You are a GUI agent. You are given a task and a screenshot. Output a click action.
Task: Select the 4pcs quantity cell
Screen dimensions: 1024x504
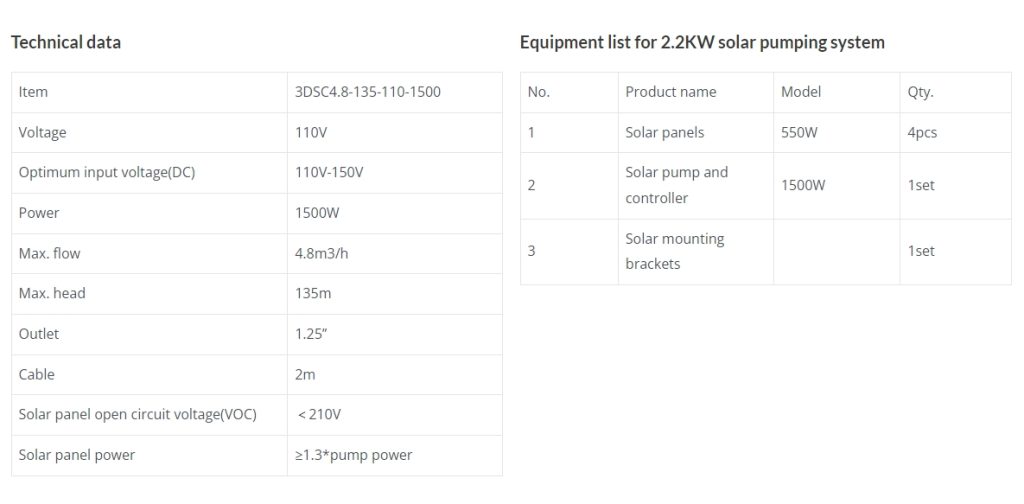pos(955,133)
